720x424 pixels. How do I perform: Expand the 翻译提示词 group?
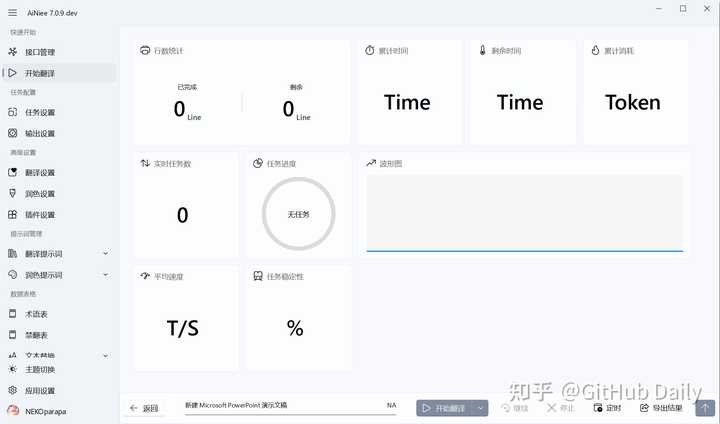point(105,254)
